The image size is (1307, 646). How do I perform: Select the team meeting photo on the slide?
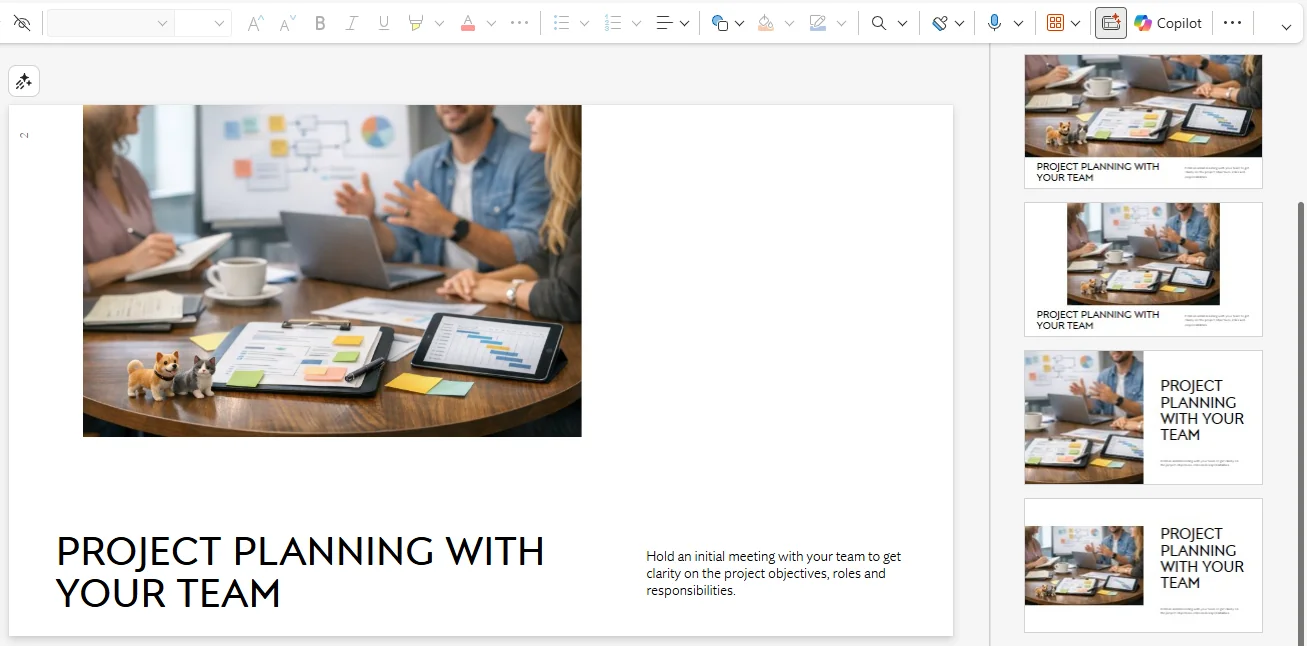click(x=332, y=271)
